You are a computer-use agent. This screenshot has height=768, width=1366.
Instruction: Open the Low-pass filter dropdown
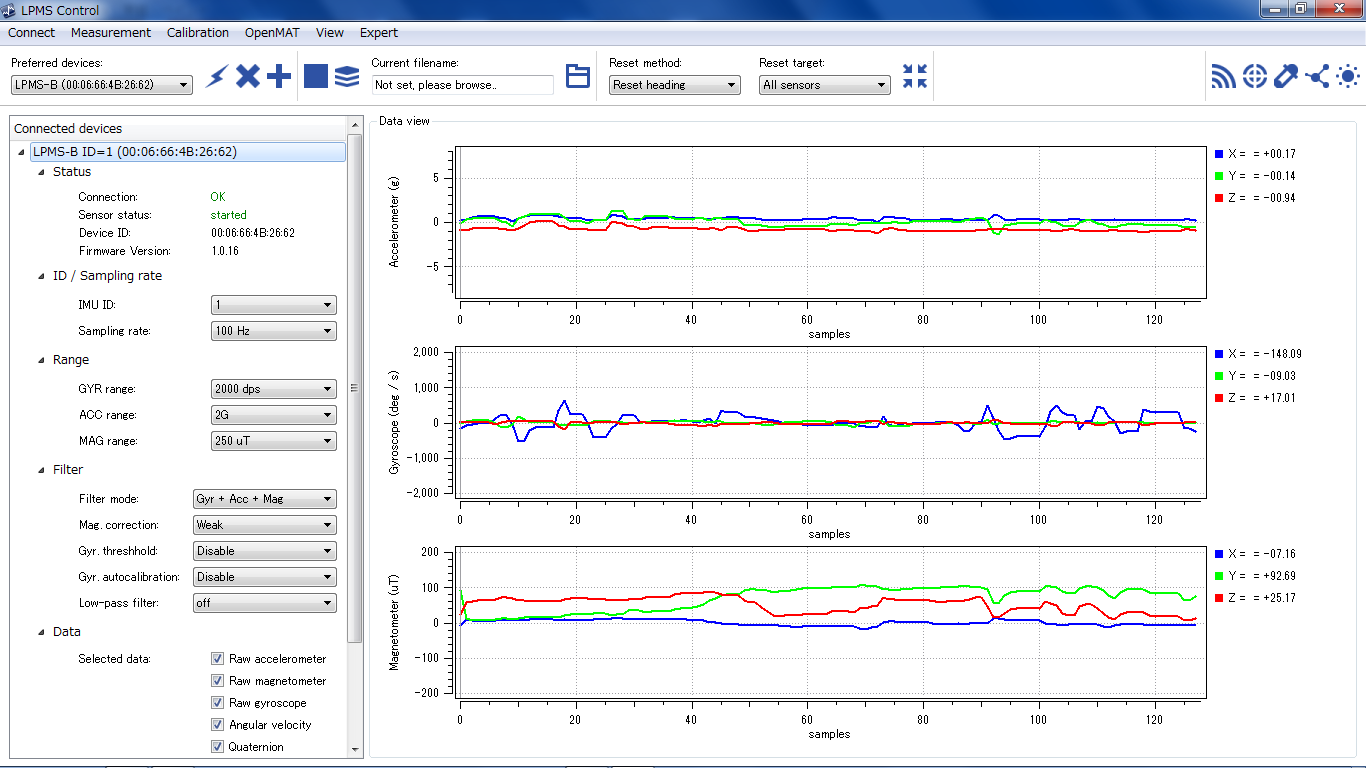pyautogui.click(x=265, y=603)
